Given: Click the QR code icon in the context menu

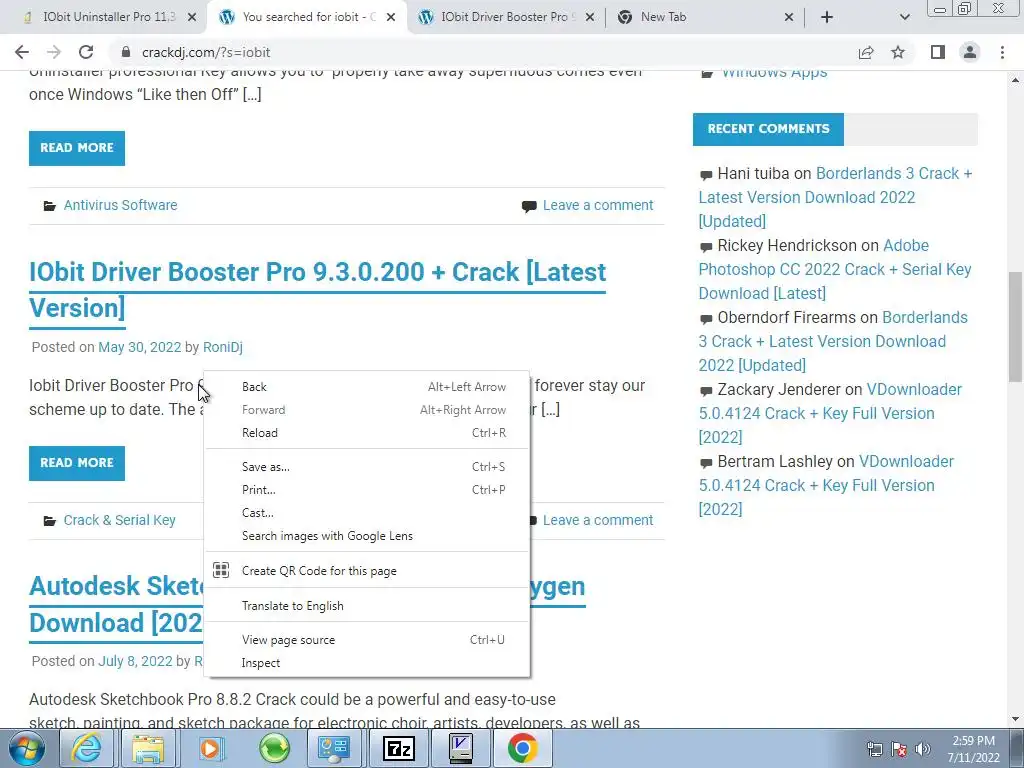Looking at the screenshot, I should [x=221, y=570].
